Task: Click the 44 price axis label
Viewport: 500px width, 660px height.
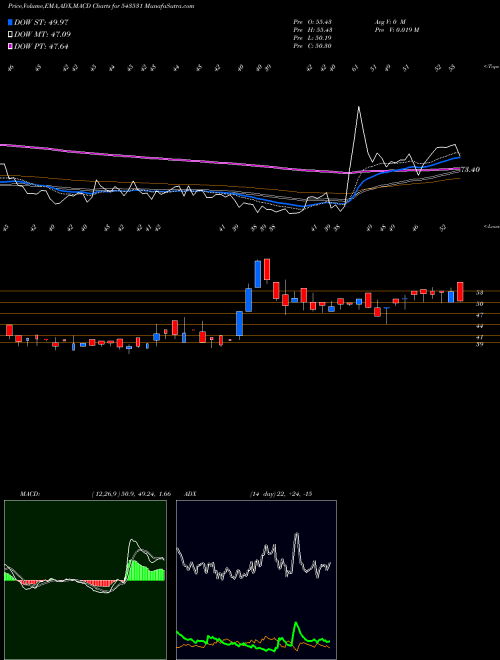Action: pos(479,326)
